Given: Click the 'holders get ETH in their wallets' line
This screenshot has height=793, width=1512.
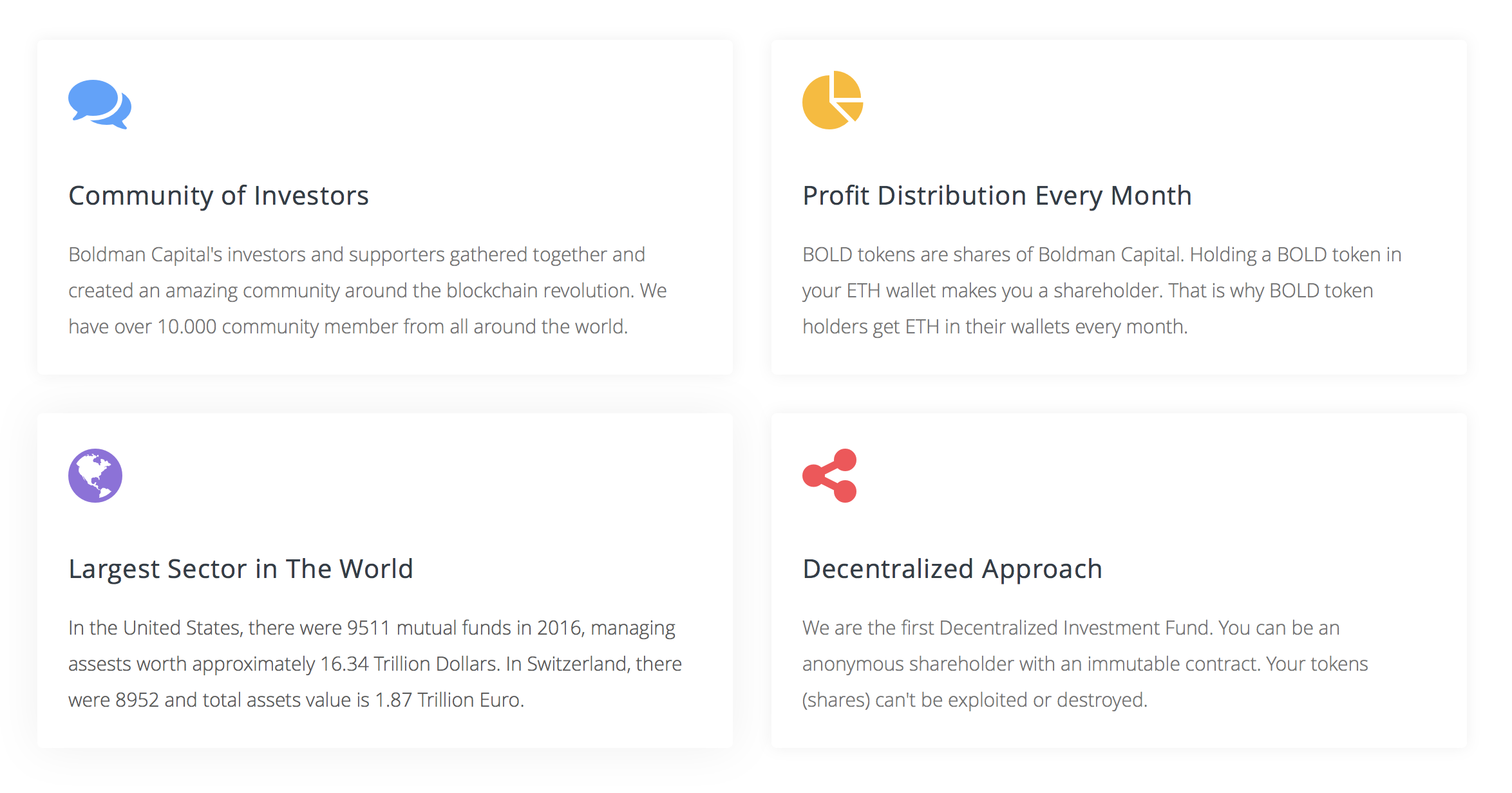Looking at the screenshot, I should click(x=995, y=327).
